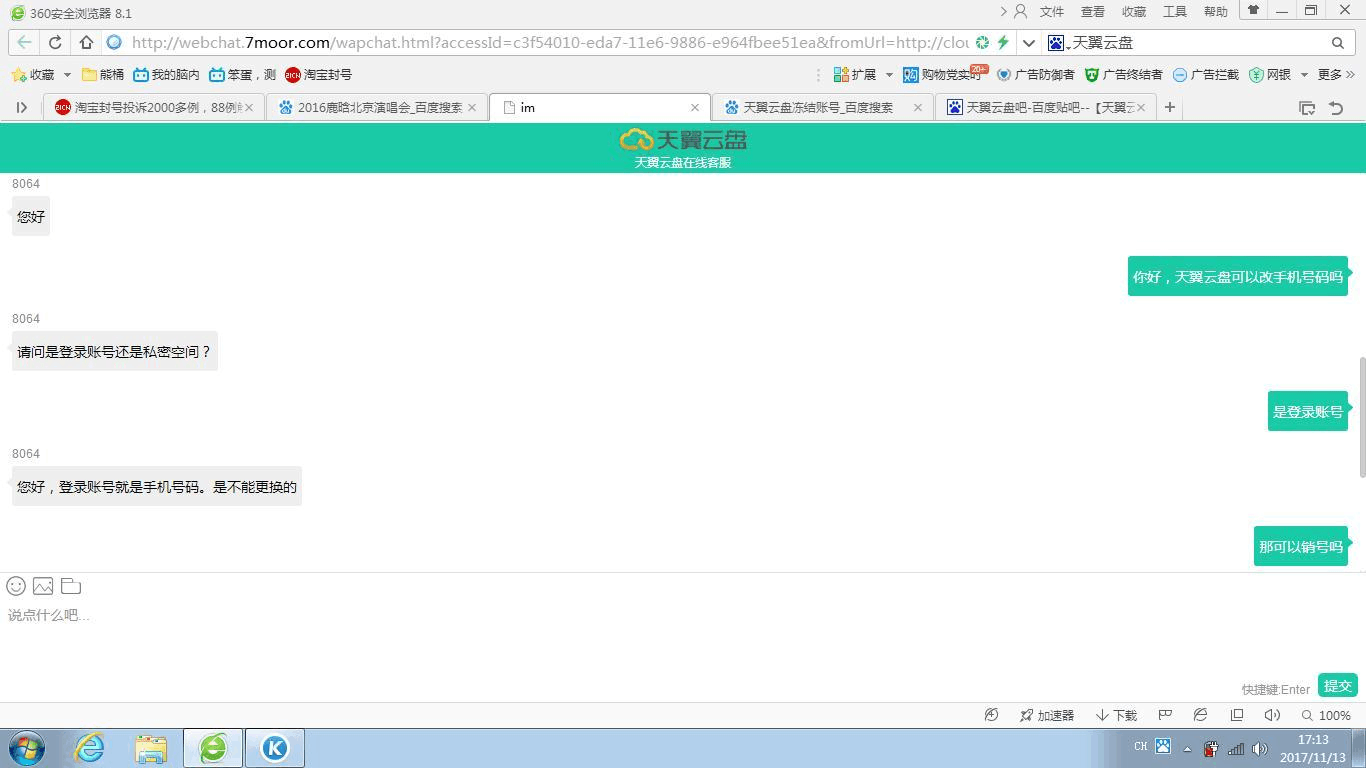This screenshot has height=768, width=1366.
Task: Open the browser home page icon
Action: [x=86, y=42]
